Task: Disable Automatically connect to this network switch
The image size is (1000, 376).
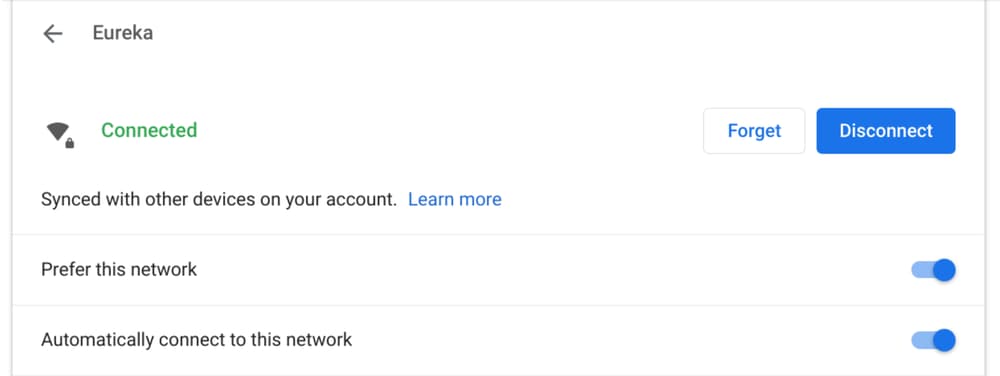Action: pyautogui.click(x=933, y=340)
